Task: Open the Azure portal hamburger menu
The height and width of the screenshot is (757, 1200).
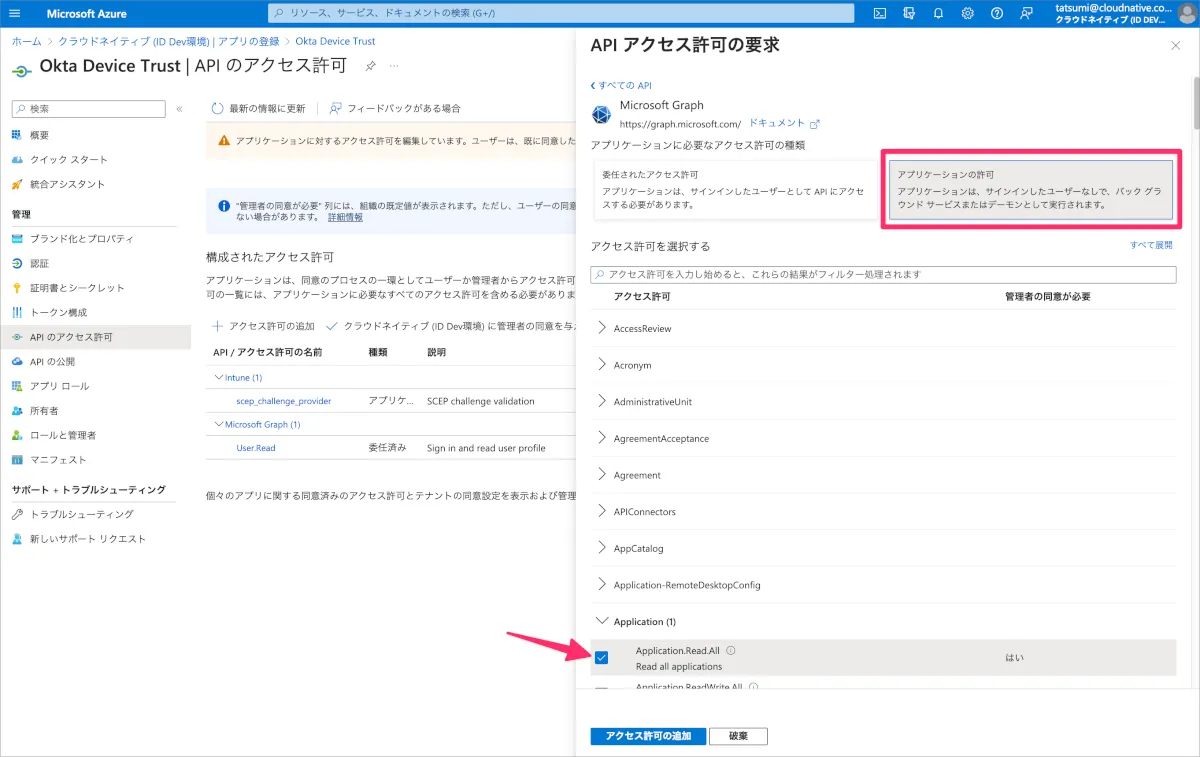Action: click(15, 13)
